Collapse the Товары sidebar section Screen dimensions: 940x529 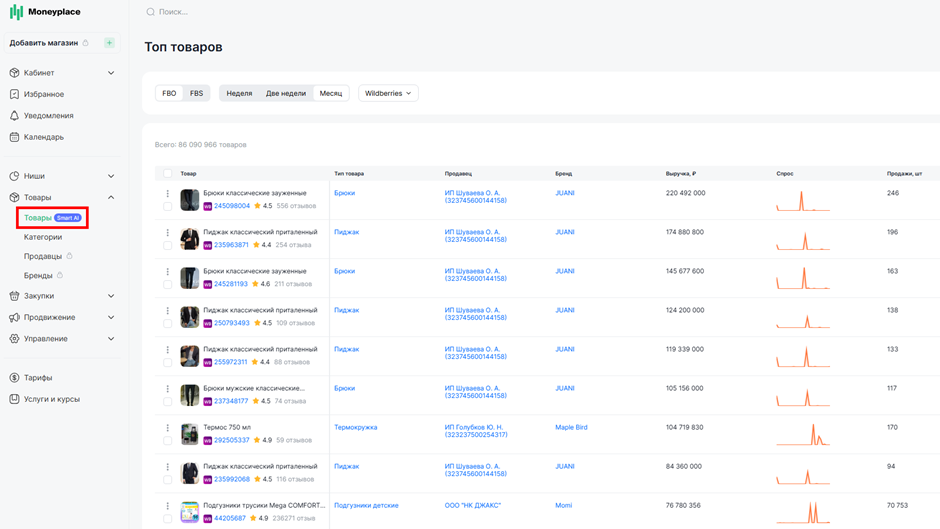(111, 197)
